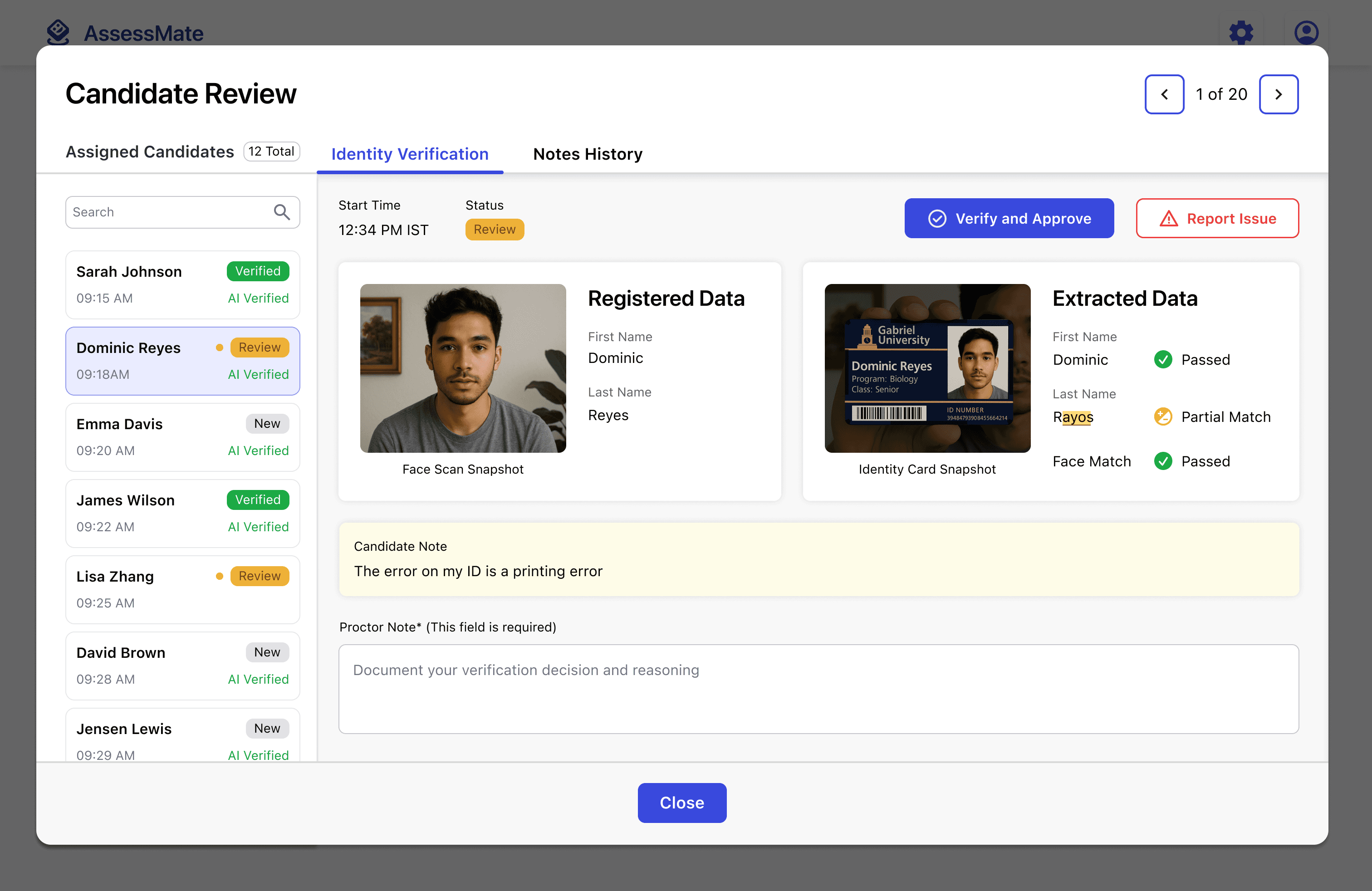Image resolution: width=1372 pixels, height=891 pixels.
Task: Click the warning triangle on Report Issue
Action: point(1168,219)
